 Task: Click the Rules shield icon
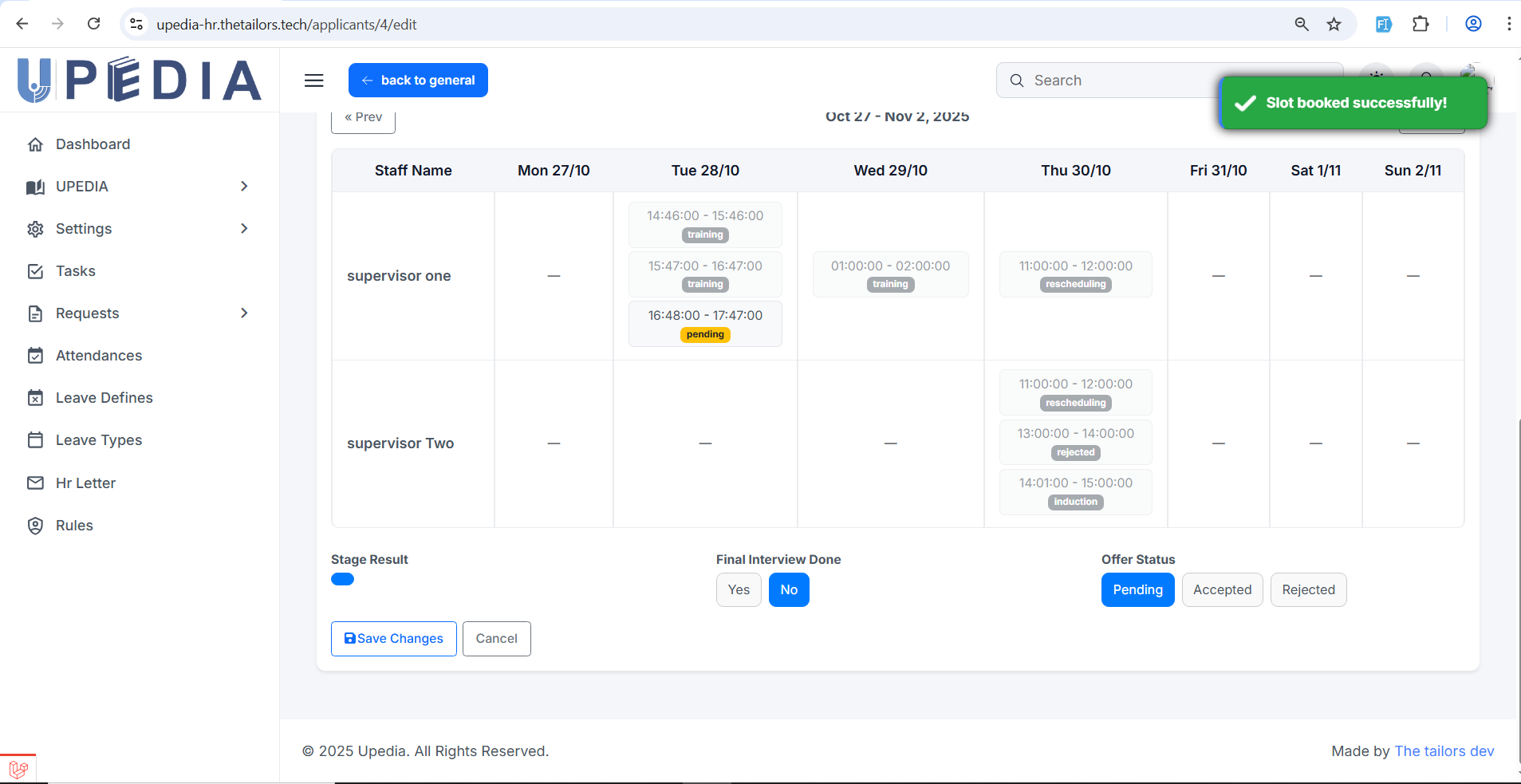[x=35, y=526]
